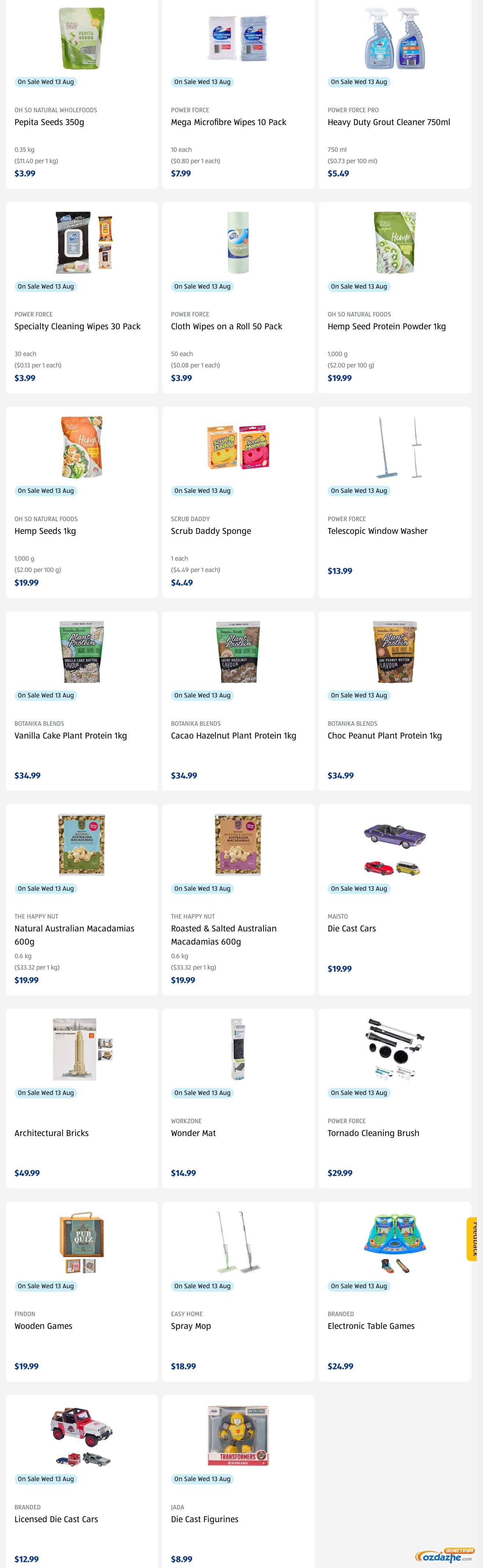Screen dimensions: 483x1568
Task: Open Mega Microfibre Wipes 10 Pack link
Action: tap(228, 122)
